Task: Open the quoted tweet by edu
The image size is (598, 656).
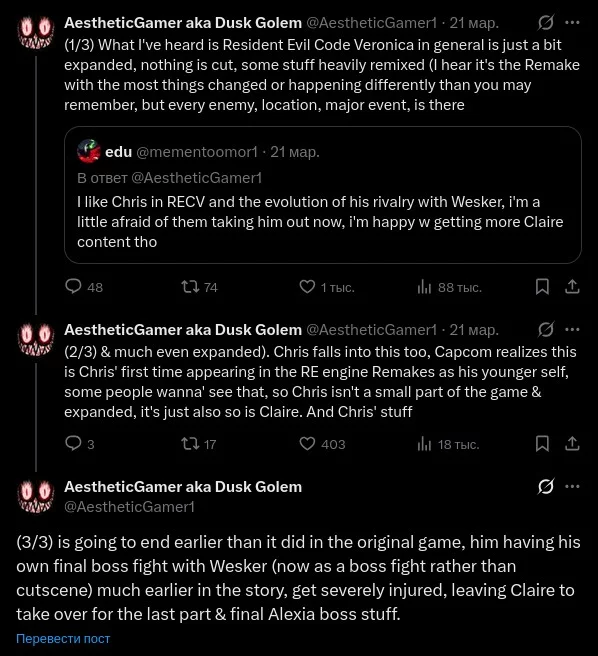Action: click(x=323, y=195)
